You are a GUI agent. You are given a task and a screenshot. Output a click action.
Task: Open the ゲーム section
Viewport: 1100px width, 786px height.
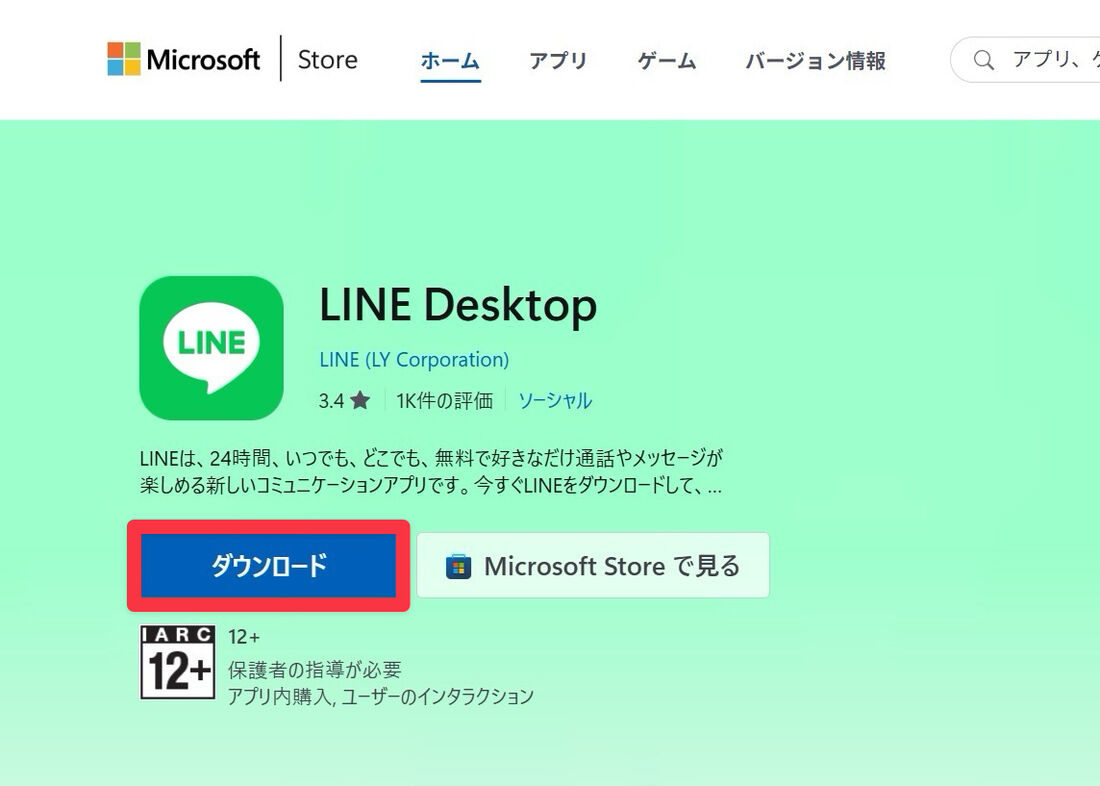(x=666, y=60)
